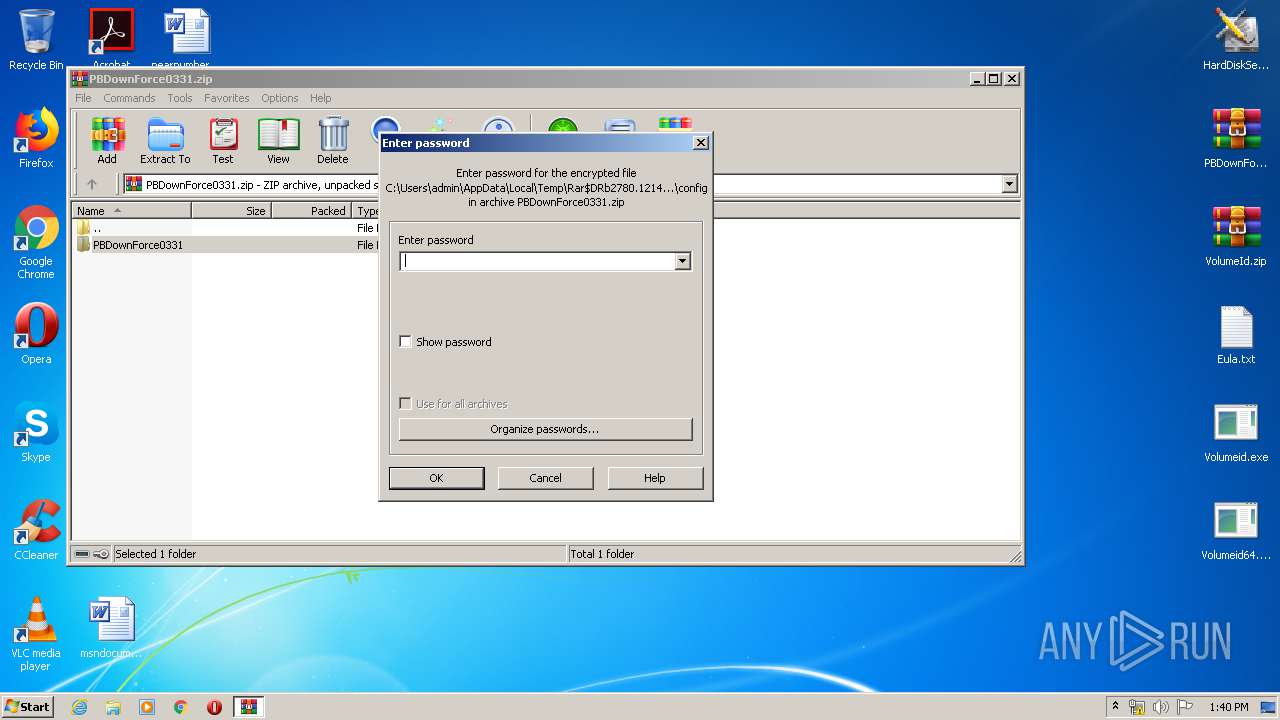This screenshot has height=720, width=1280.
Task: Select CCleaner desktop shortcut
Action: [x=36, y=530]
